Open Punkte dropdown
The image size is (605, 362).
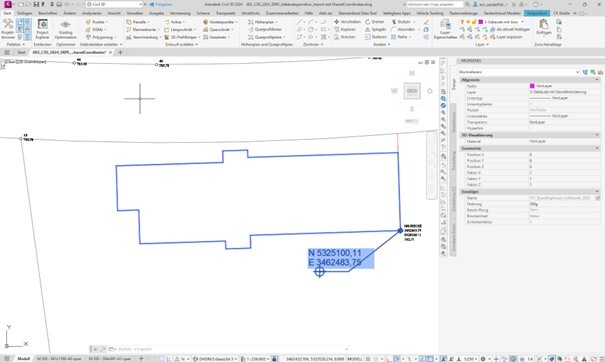(x=97, y=22)
